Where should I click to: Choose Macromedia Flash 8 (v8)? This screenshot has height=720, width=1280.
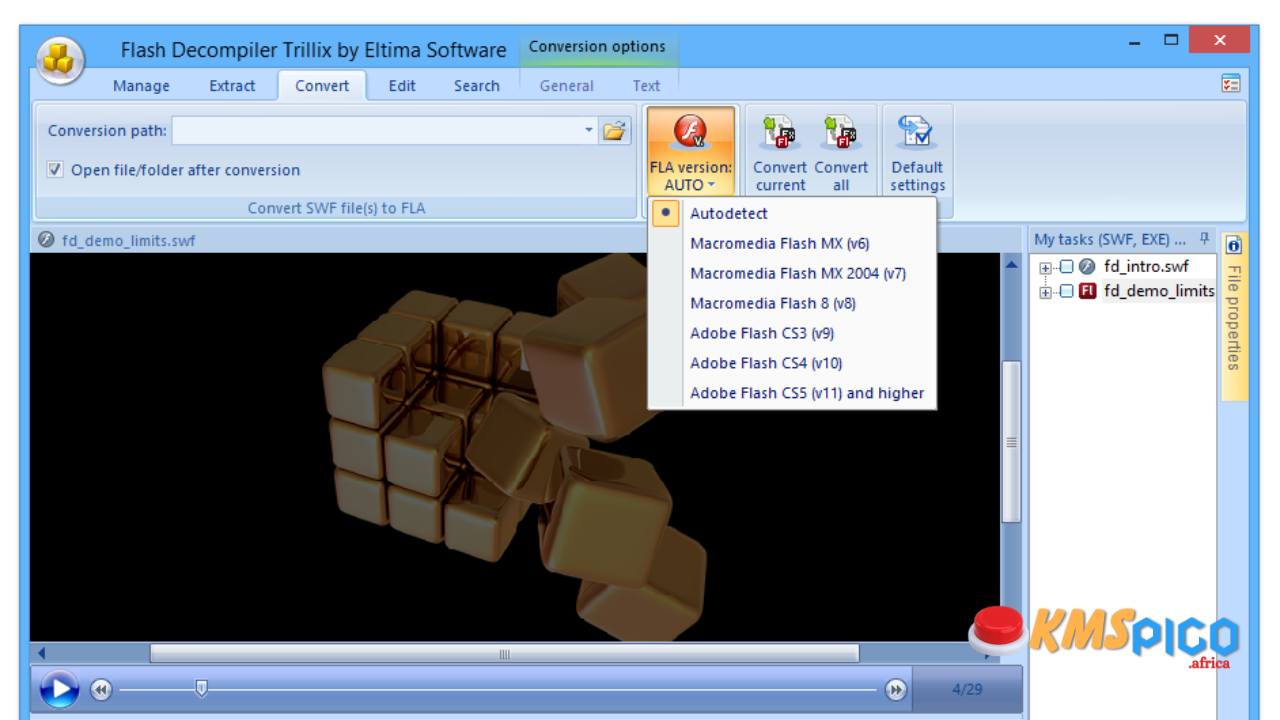(792, 303)
